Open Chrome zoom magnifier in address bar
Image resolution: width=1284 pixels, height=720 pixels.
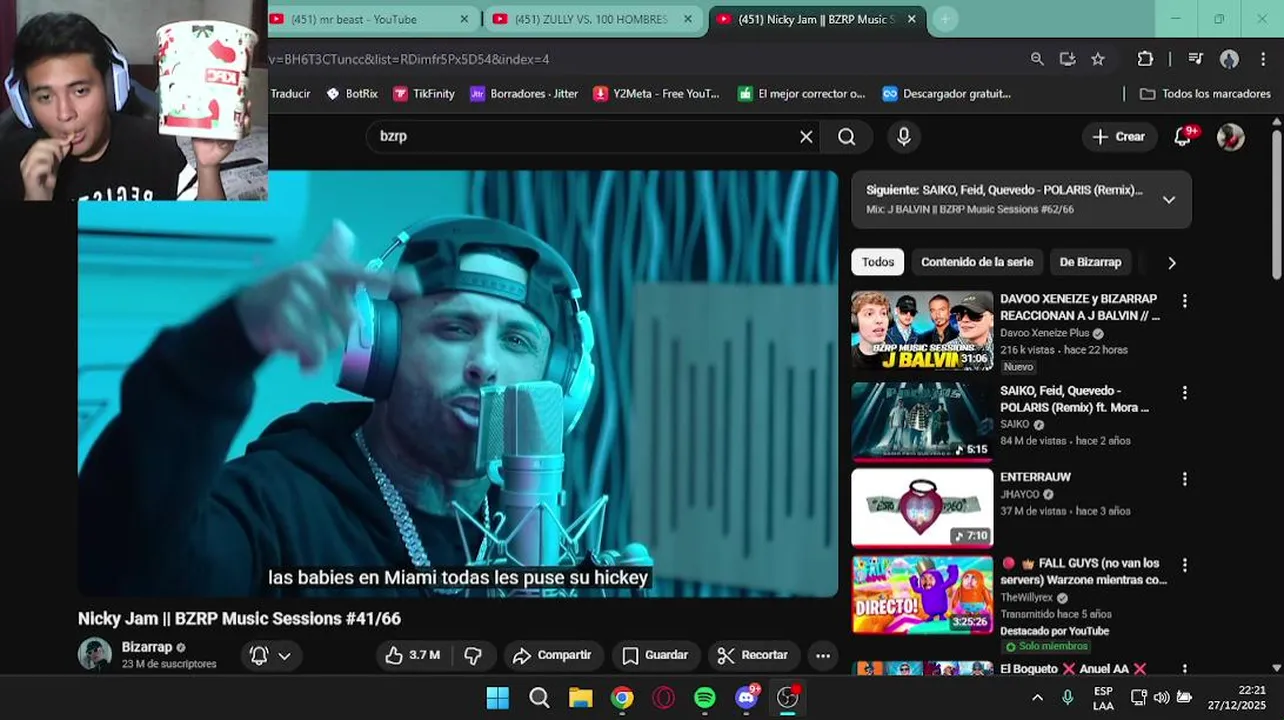[1037, 59]
